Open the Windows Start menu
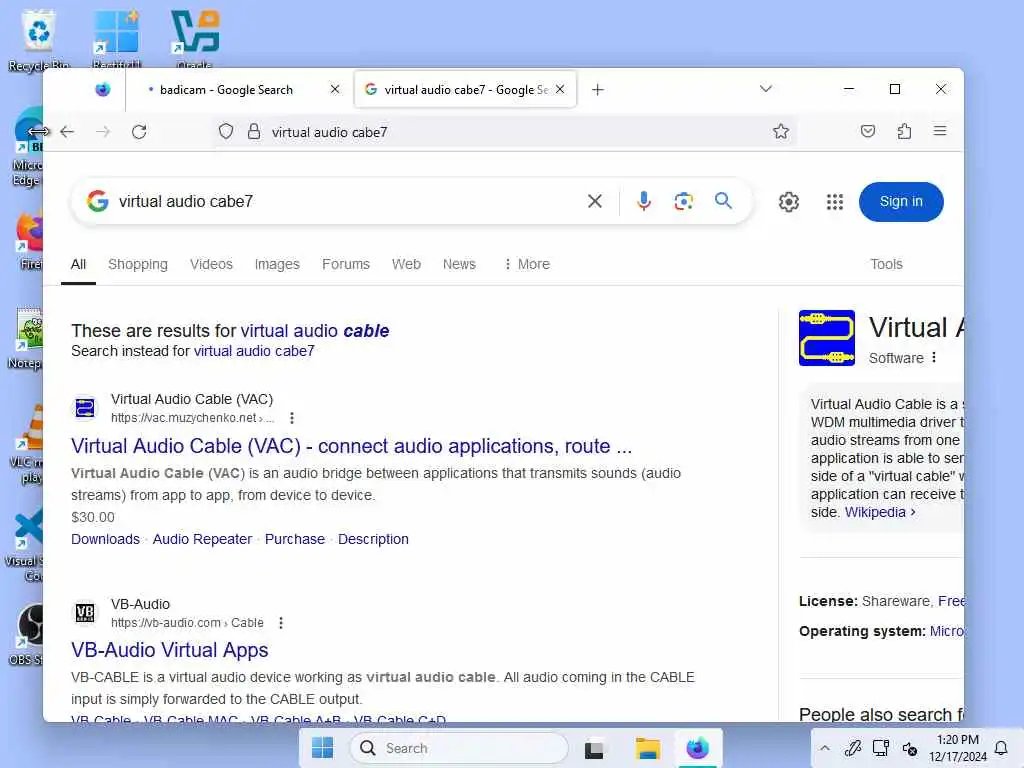This screenshot has width=1024, height=768. click(x=322, y=748)
